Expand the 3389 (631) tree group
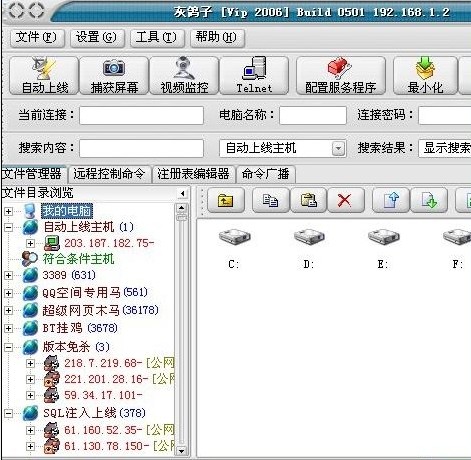 tap(8, 275)
